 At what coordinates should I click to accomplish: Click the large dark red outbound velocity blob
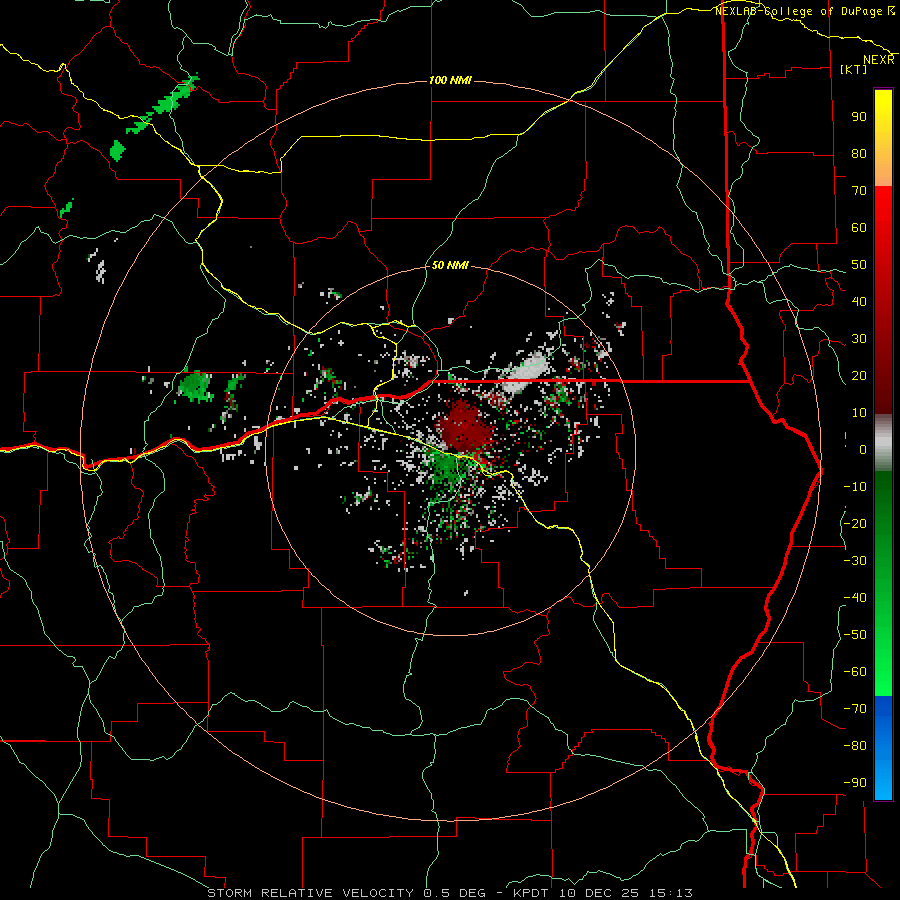463,428
